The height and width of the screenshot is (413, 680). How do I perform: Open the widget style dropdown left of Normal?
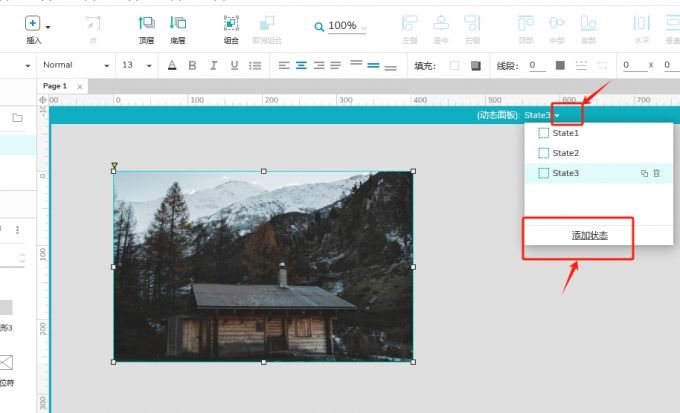(x=28, y=66)
